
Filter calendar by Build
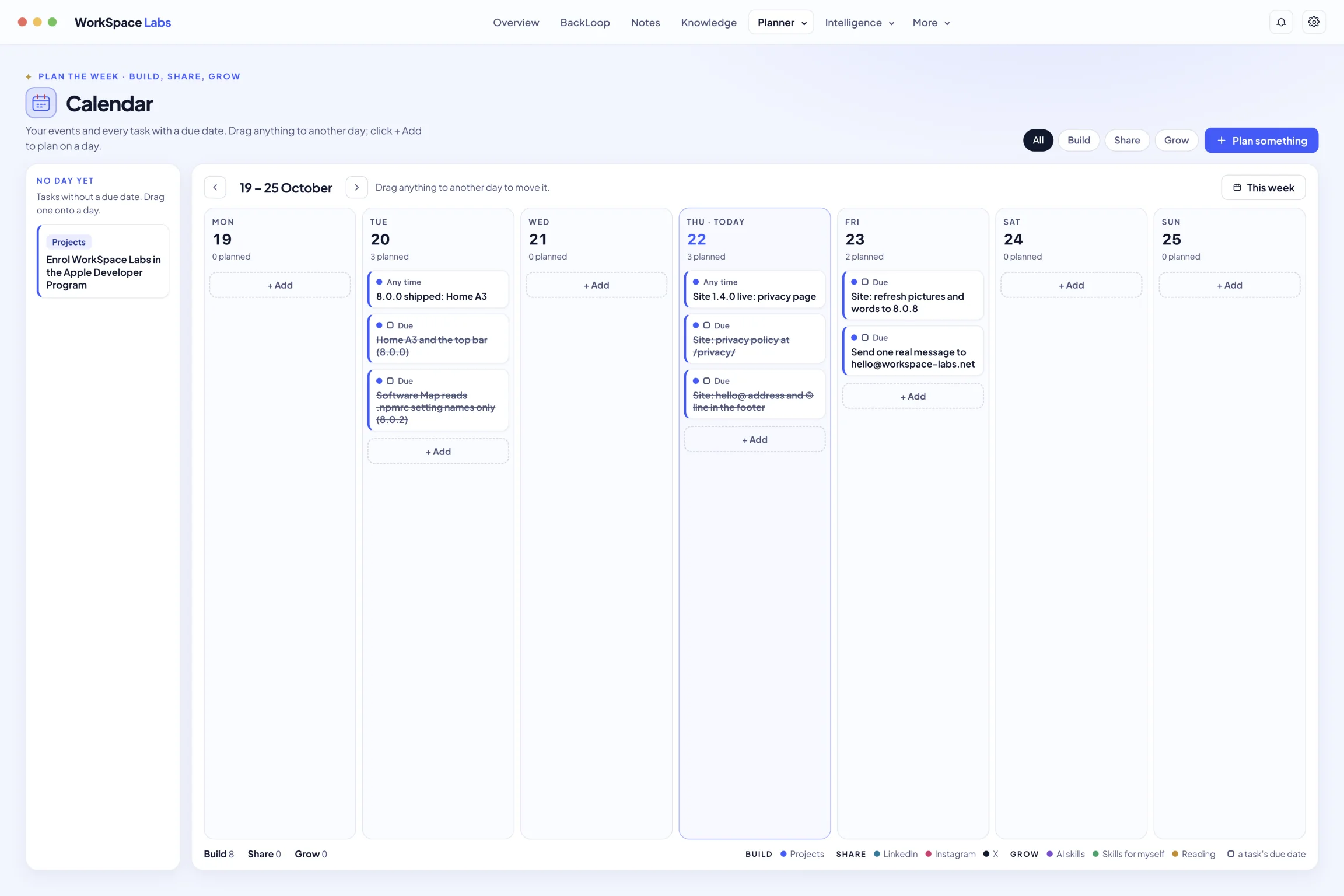[1079, 140]
